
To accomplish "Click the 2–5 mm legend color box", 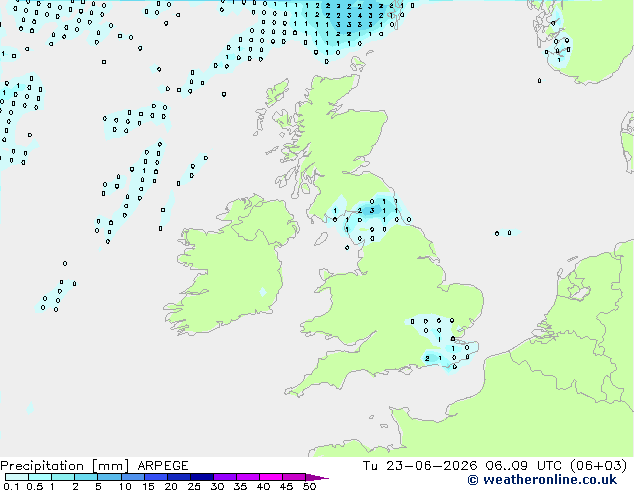I will click(86, 477).
